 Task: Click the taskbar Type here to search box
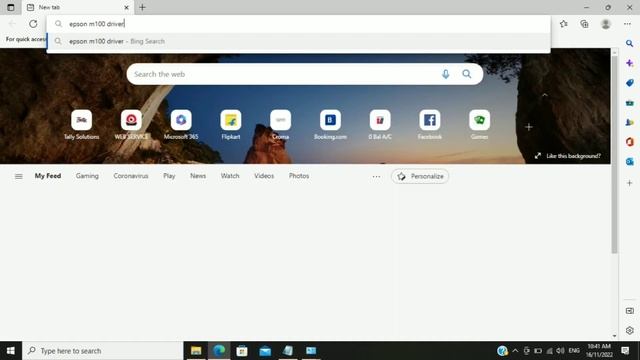[x=103, y=351]
